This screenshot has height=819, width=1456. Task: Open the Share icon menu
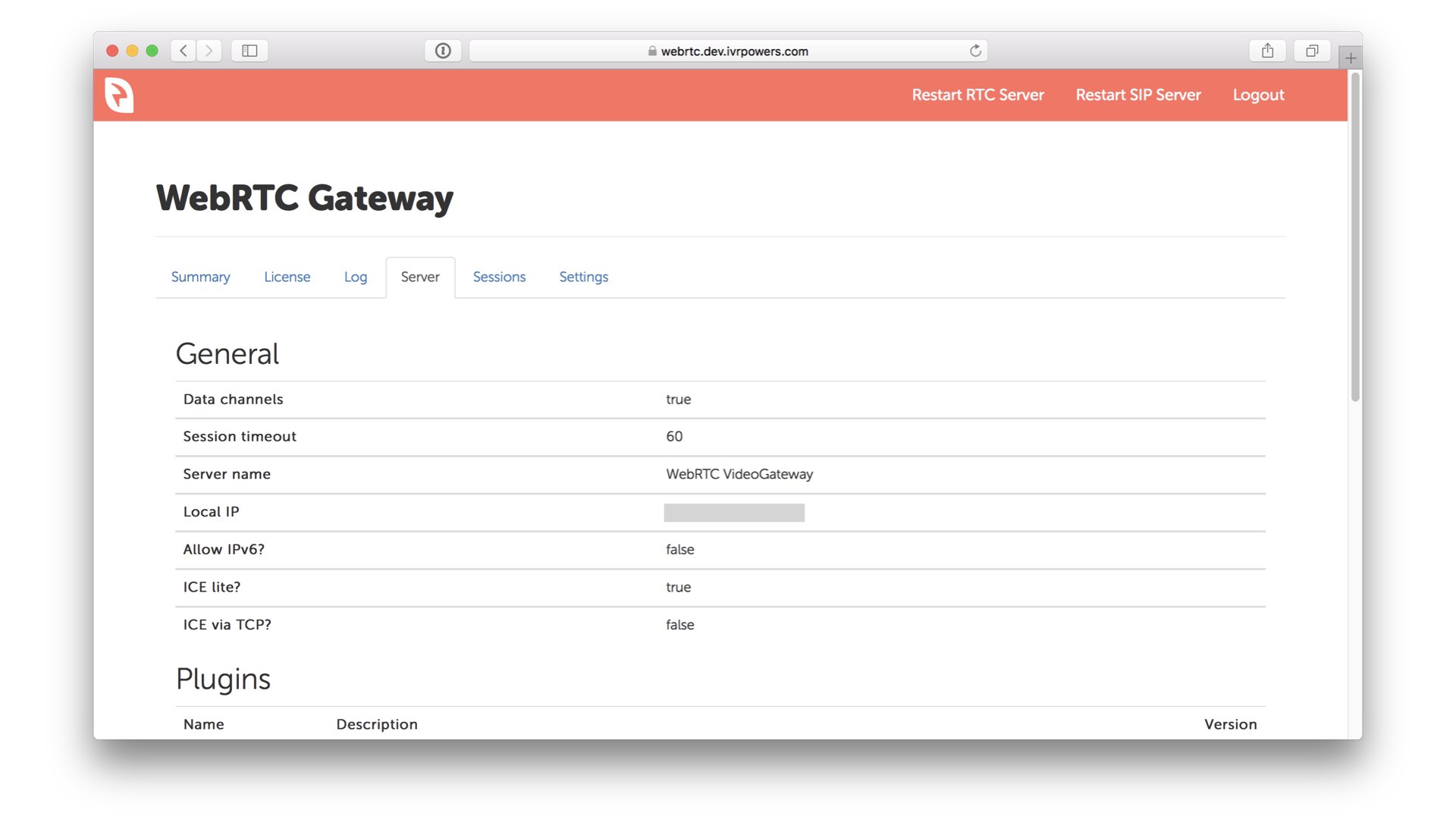pos(1267,51)
